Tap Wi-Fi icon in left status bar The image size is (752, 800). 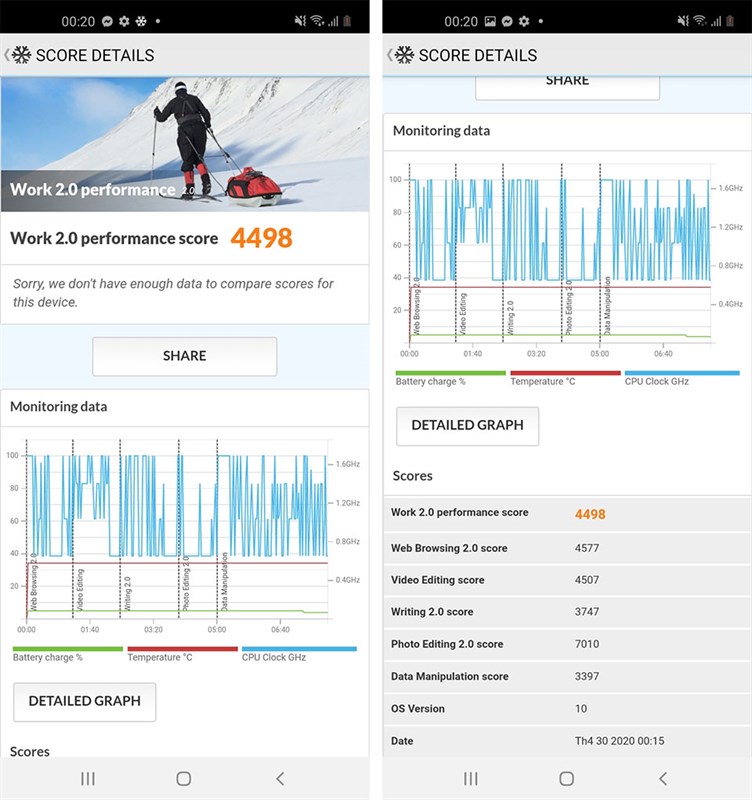(317, 21)
